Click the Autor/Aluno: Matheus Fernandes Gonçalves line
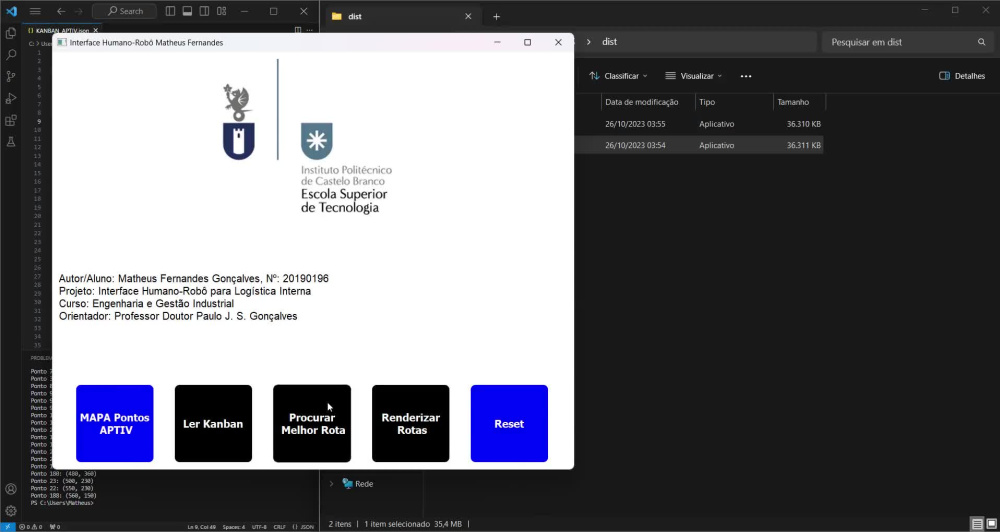This screenshot has width=1000, height=532. click(x=194, y=279)
